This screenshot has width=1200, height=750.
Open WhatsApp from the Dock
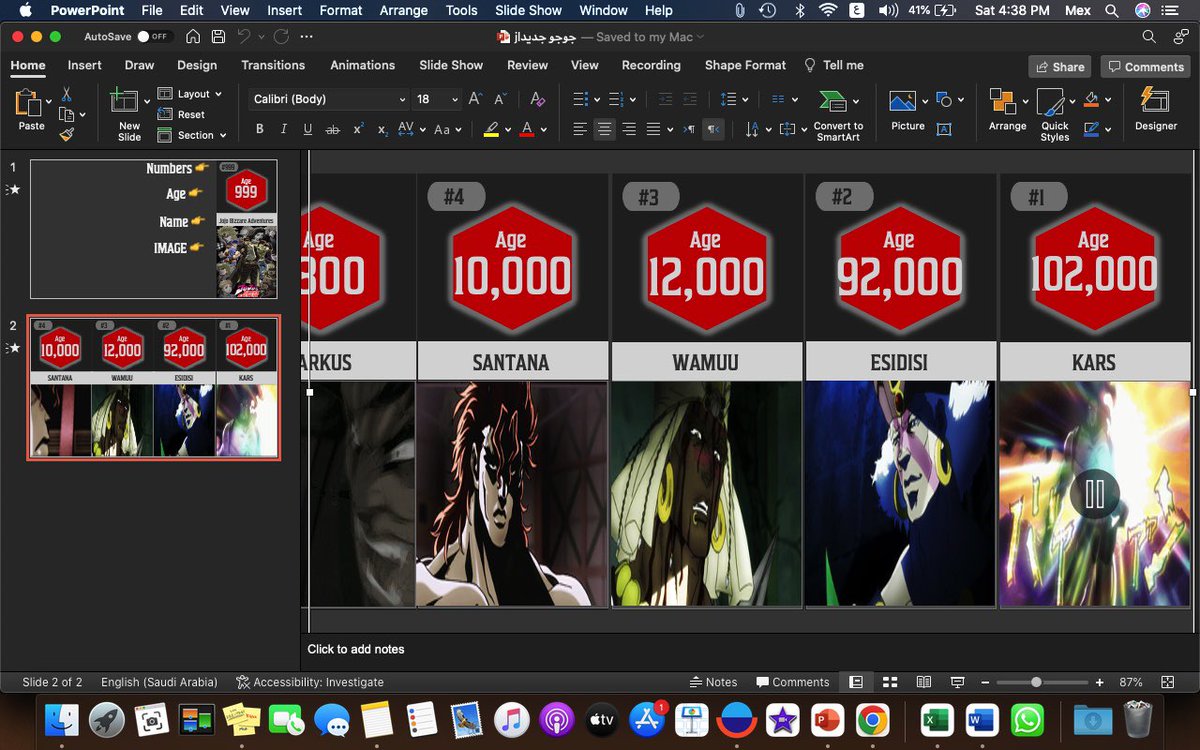click(x=1026, y=719)
